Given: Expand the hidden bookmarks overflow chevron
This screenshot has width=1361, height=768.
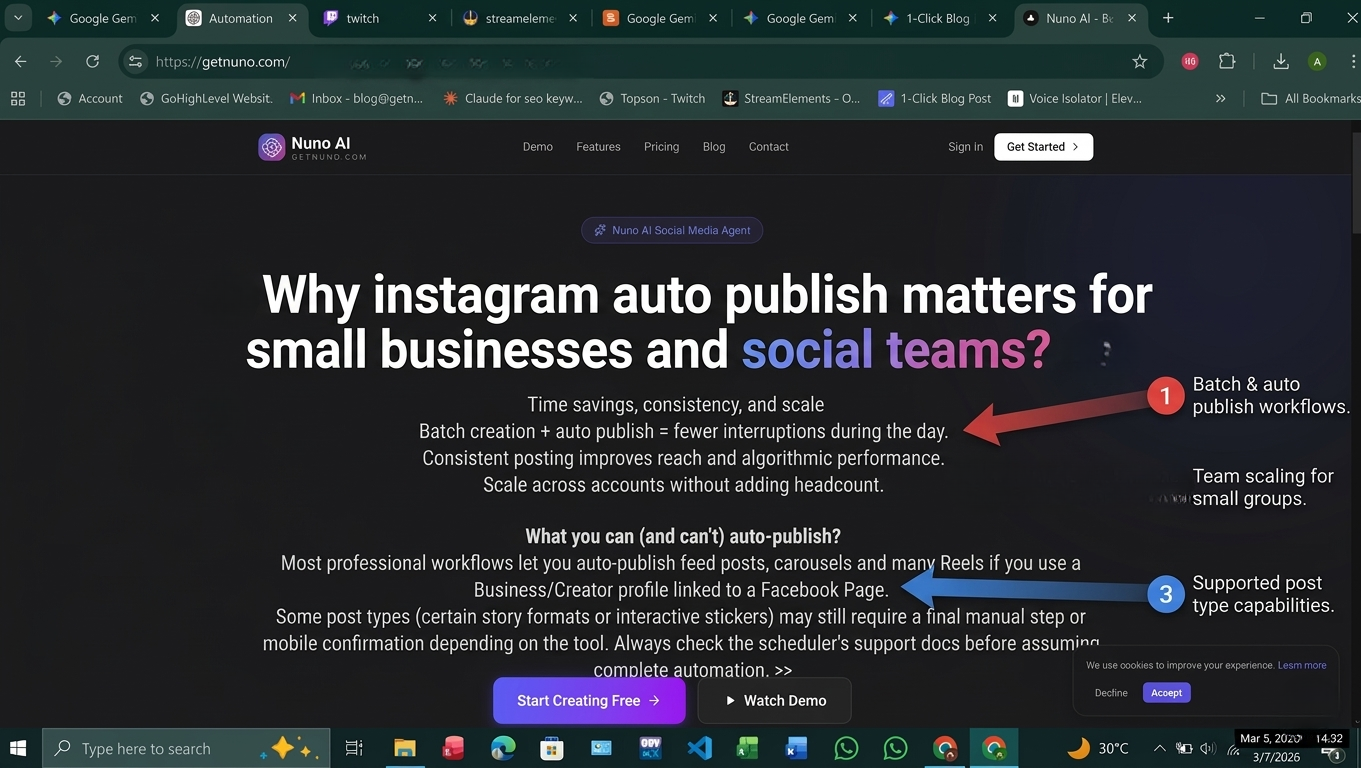Looking at the screenshot, I should coord(1220,98).
